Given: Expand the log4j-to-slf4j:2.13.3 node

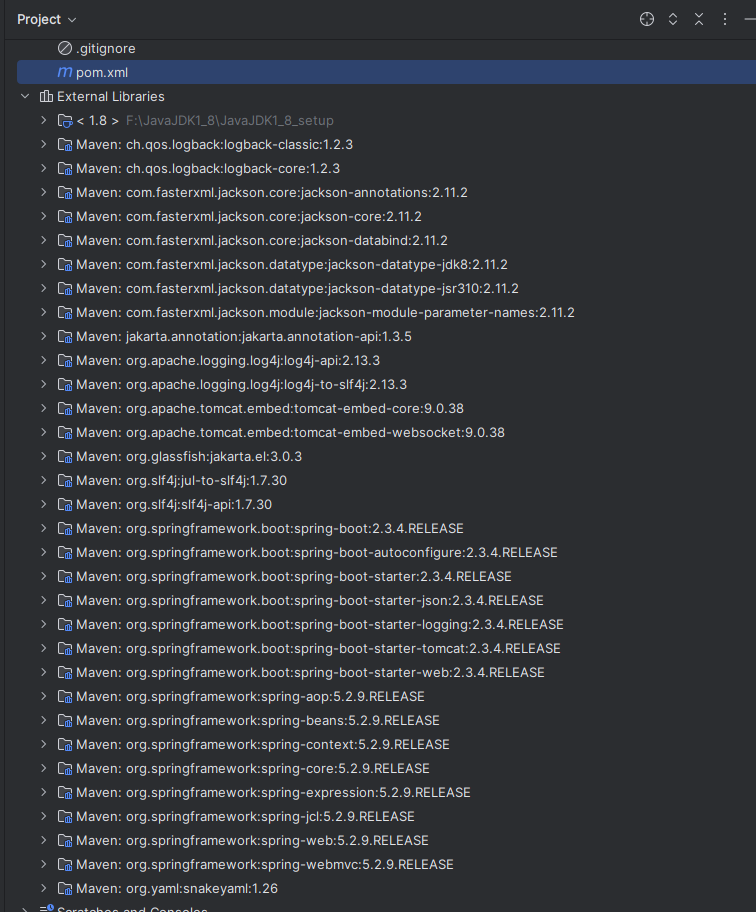Looking at the screenshot, I should 44,384.
